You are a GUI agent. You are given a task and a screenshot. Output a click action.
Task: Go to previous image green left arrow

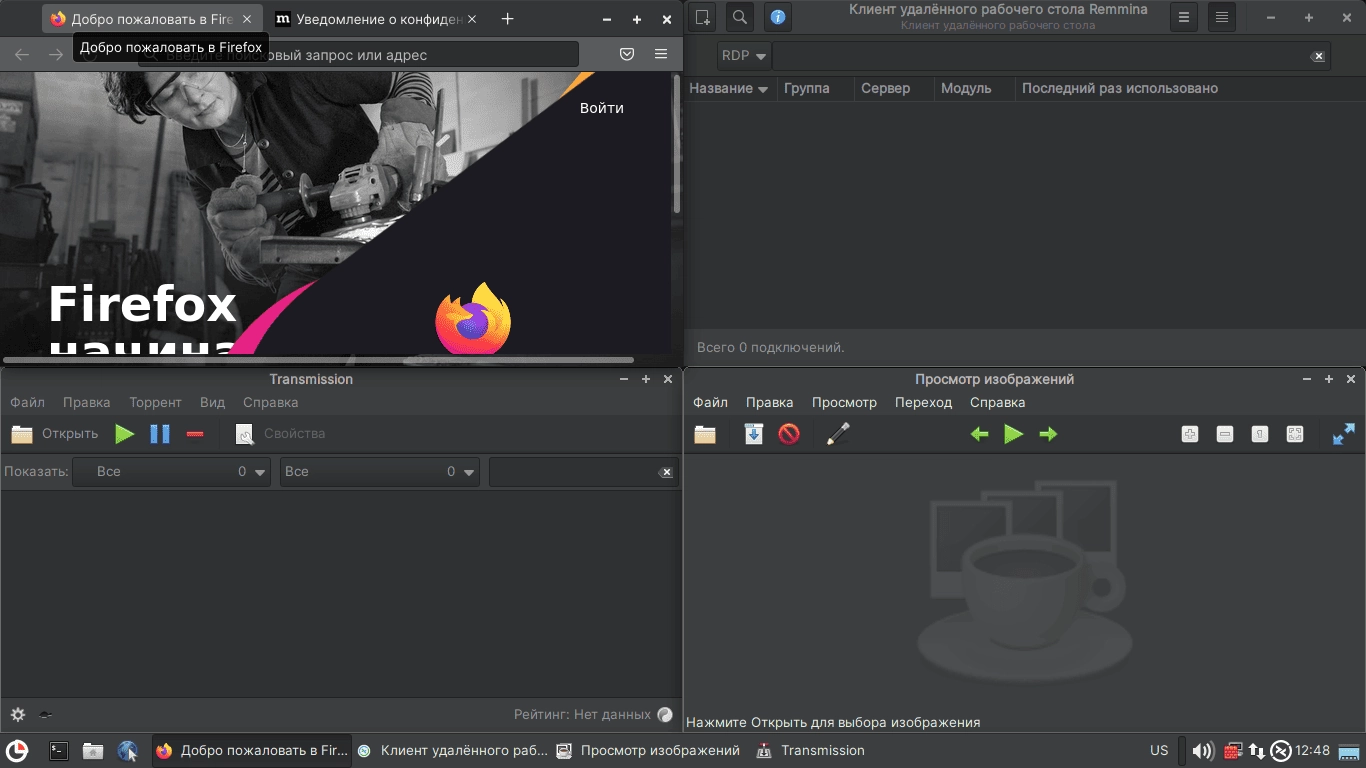click(x=980, y=434)
